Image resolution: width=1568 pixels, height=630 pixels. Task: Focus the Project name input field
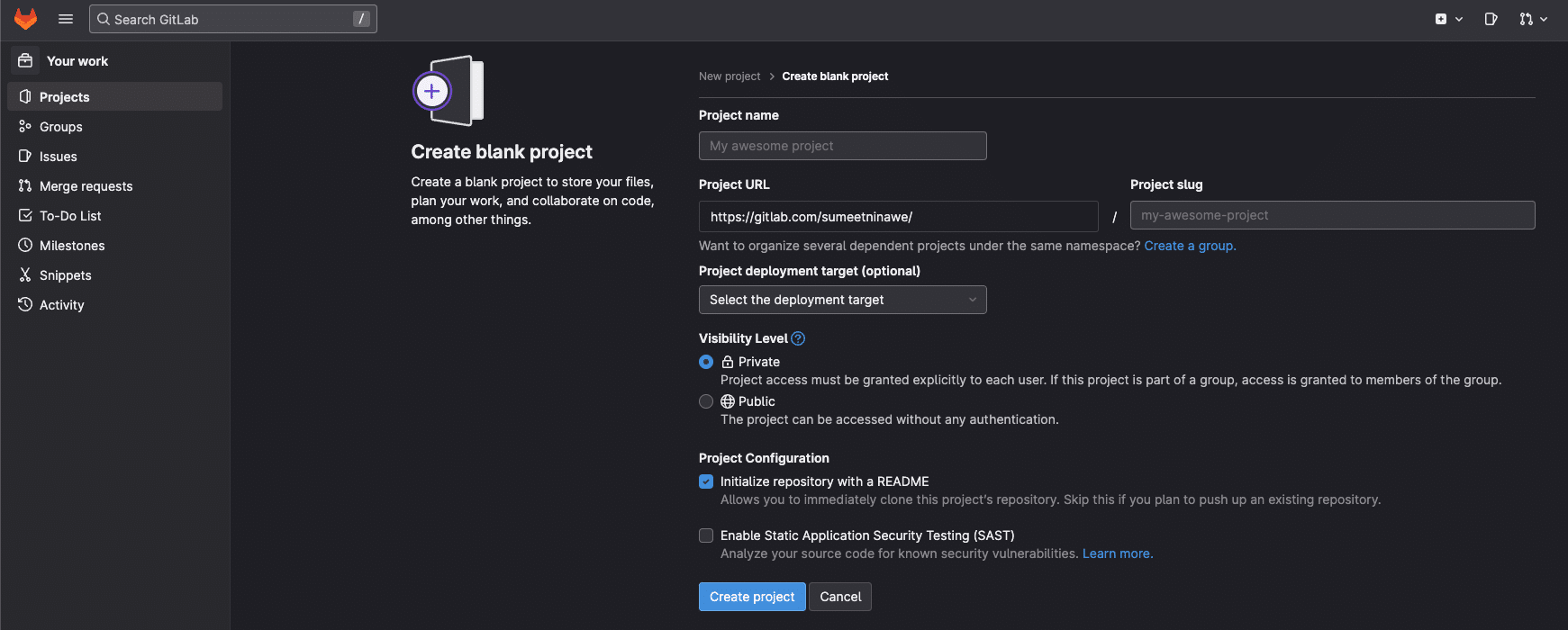click(x=843, y=146)
